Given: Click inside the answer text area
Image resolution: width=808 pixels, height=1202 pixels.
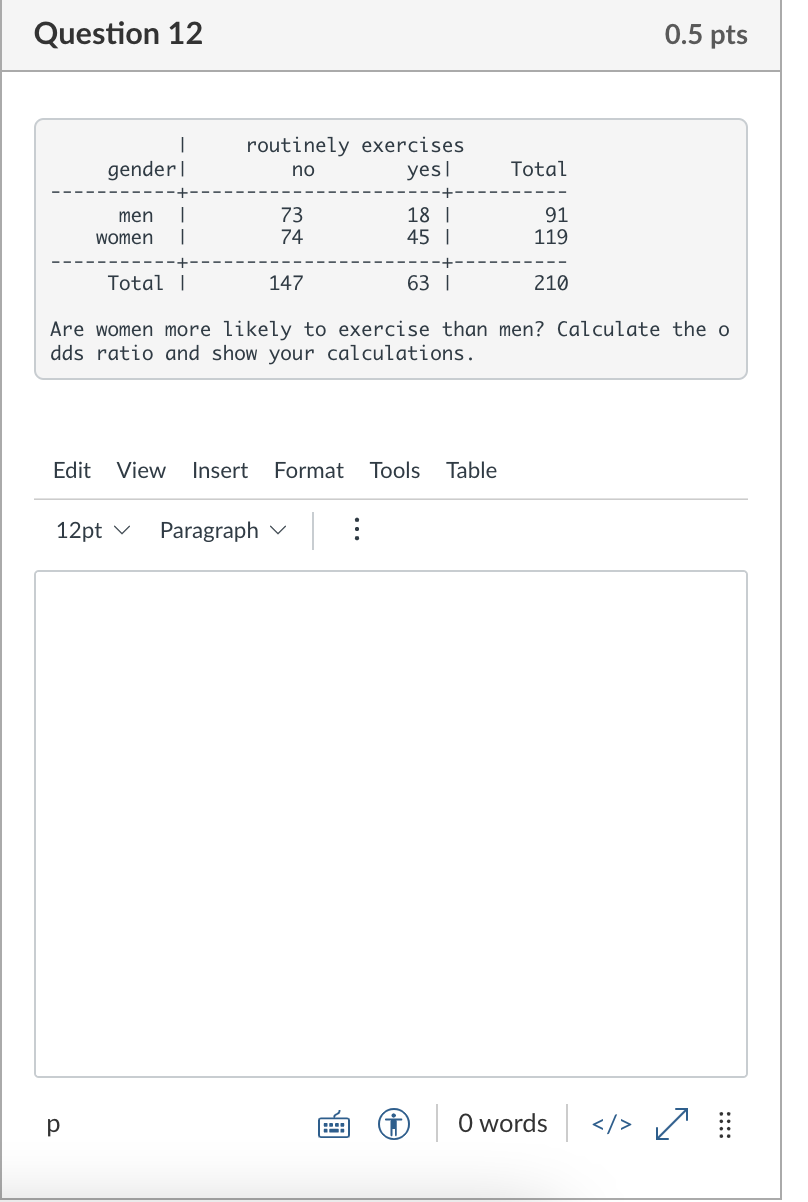Looking at the screenshot, I should click(x=392, y=820).
